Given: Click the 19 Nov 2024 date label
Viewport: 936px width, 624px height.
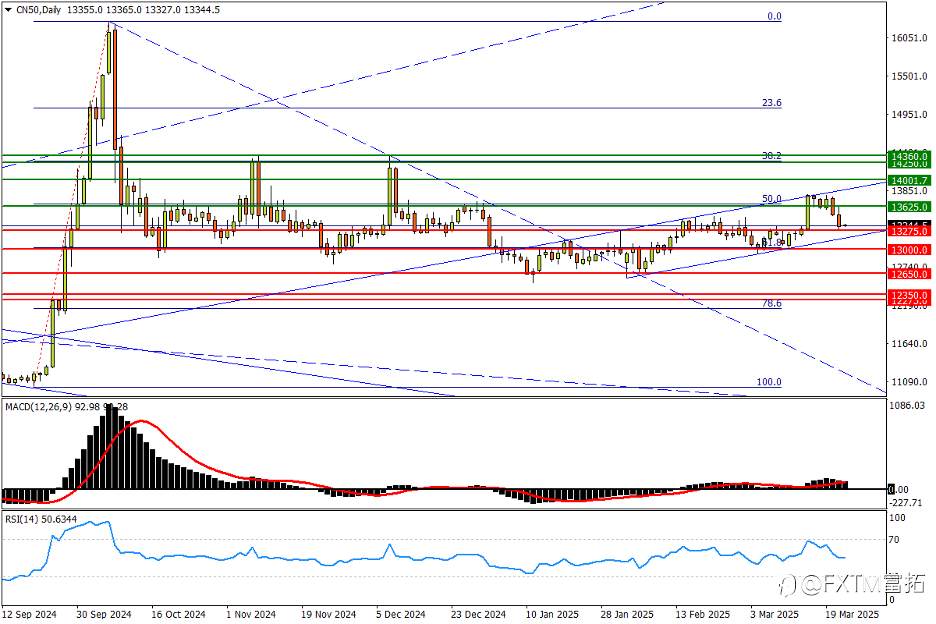Looking at the screenshot, I should click(328, 614).
